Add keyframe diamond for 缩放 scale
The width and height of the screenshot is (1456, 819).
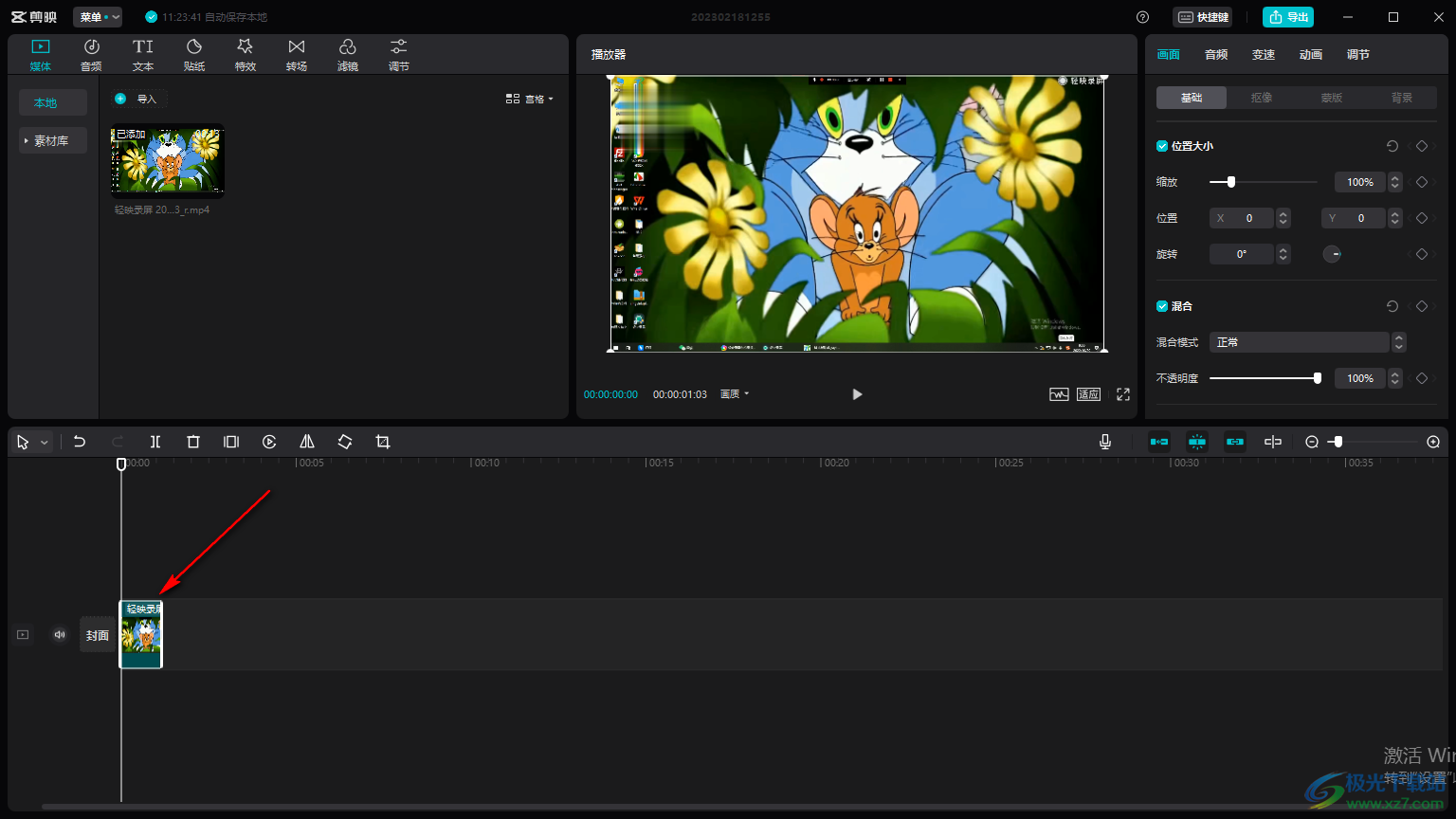tap(1422, 182)
